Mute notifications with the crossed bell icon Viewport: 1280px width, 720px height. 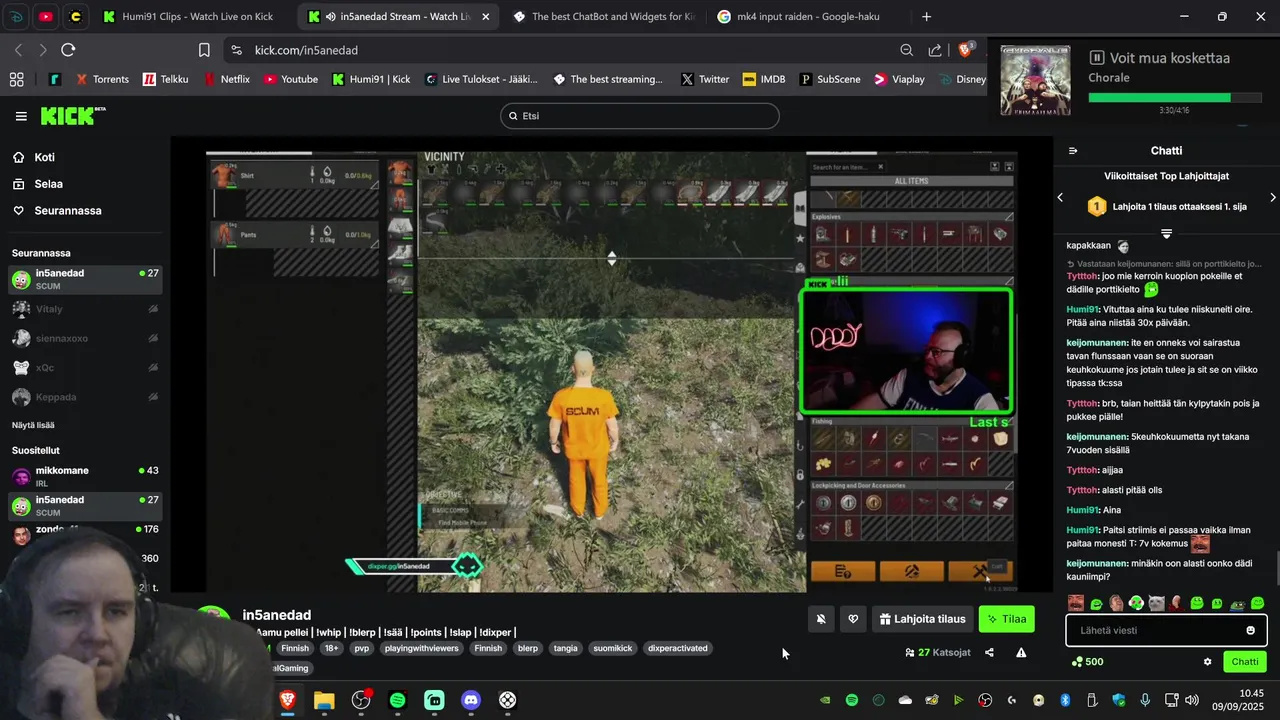click(821, 619)
